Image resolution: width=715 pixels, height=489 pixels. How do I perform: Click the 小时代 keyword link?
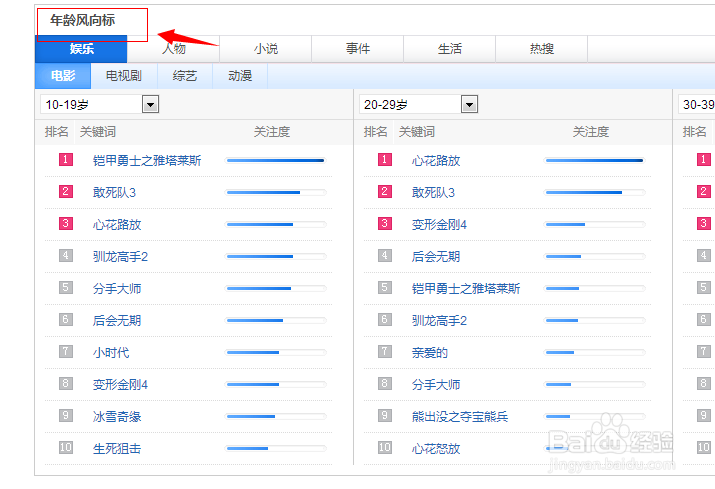(111, 353)
